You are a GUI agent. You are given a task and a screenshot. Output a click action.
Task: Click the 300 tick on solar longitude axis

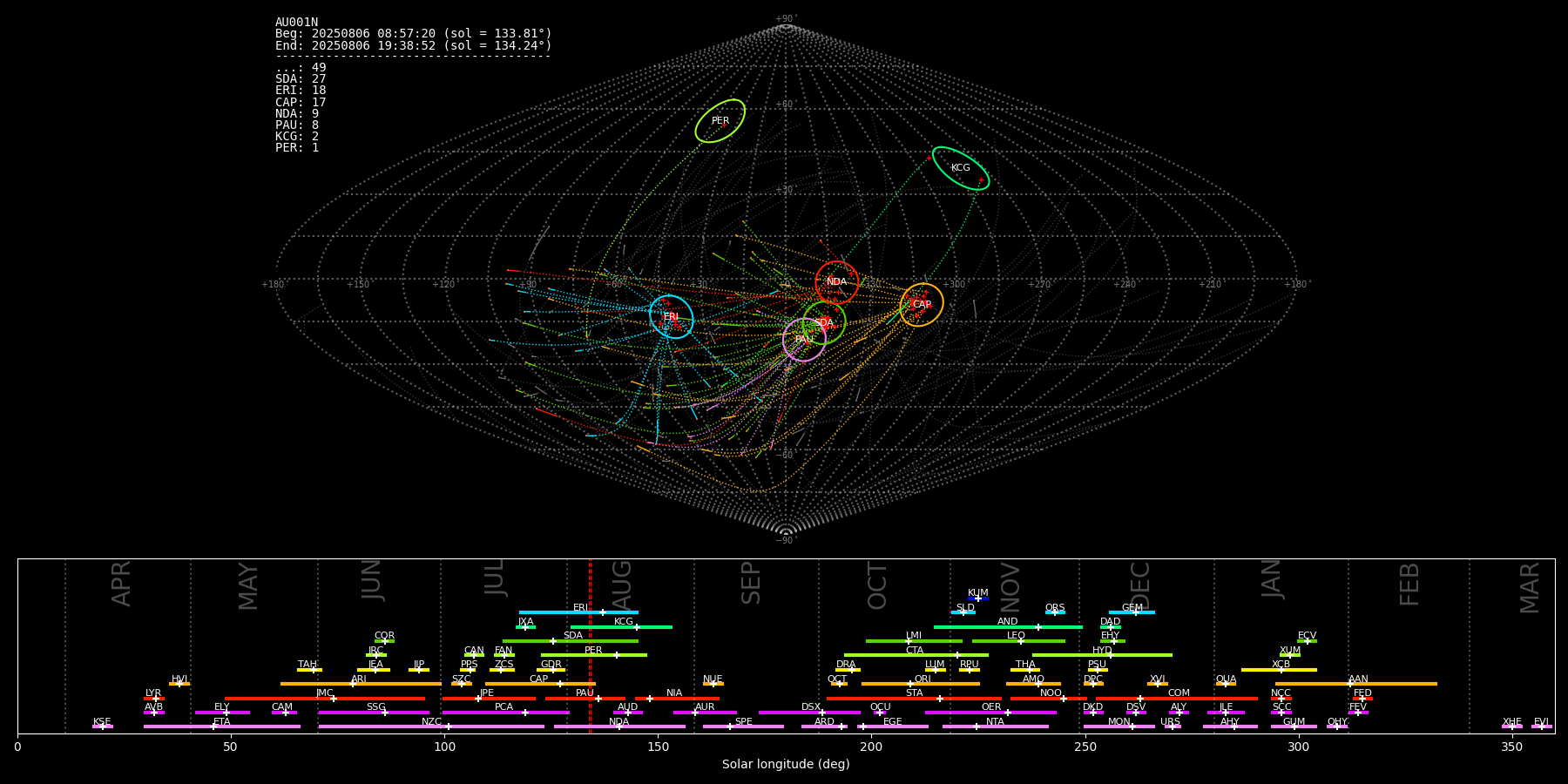click(1298, 747)
